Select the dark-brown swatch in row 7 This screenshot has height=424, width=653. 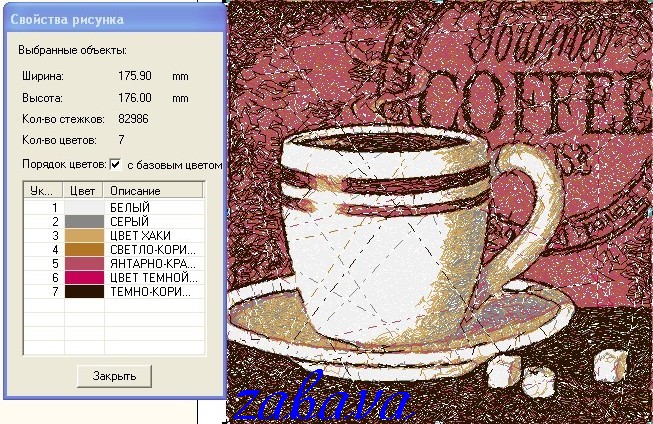(x=84, y=291)
